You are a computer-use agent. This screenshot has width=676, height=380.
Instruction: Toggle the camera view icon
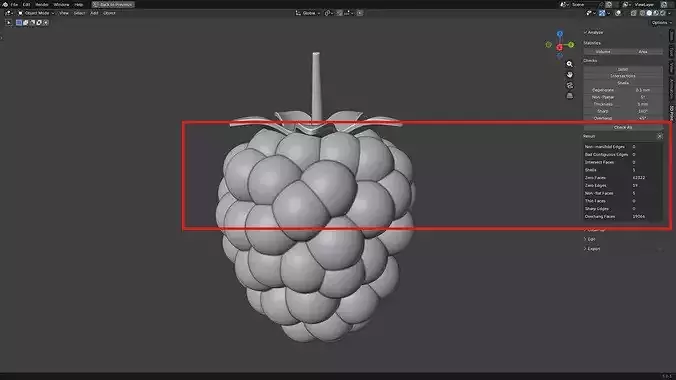tap(570, 85)
